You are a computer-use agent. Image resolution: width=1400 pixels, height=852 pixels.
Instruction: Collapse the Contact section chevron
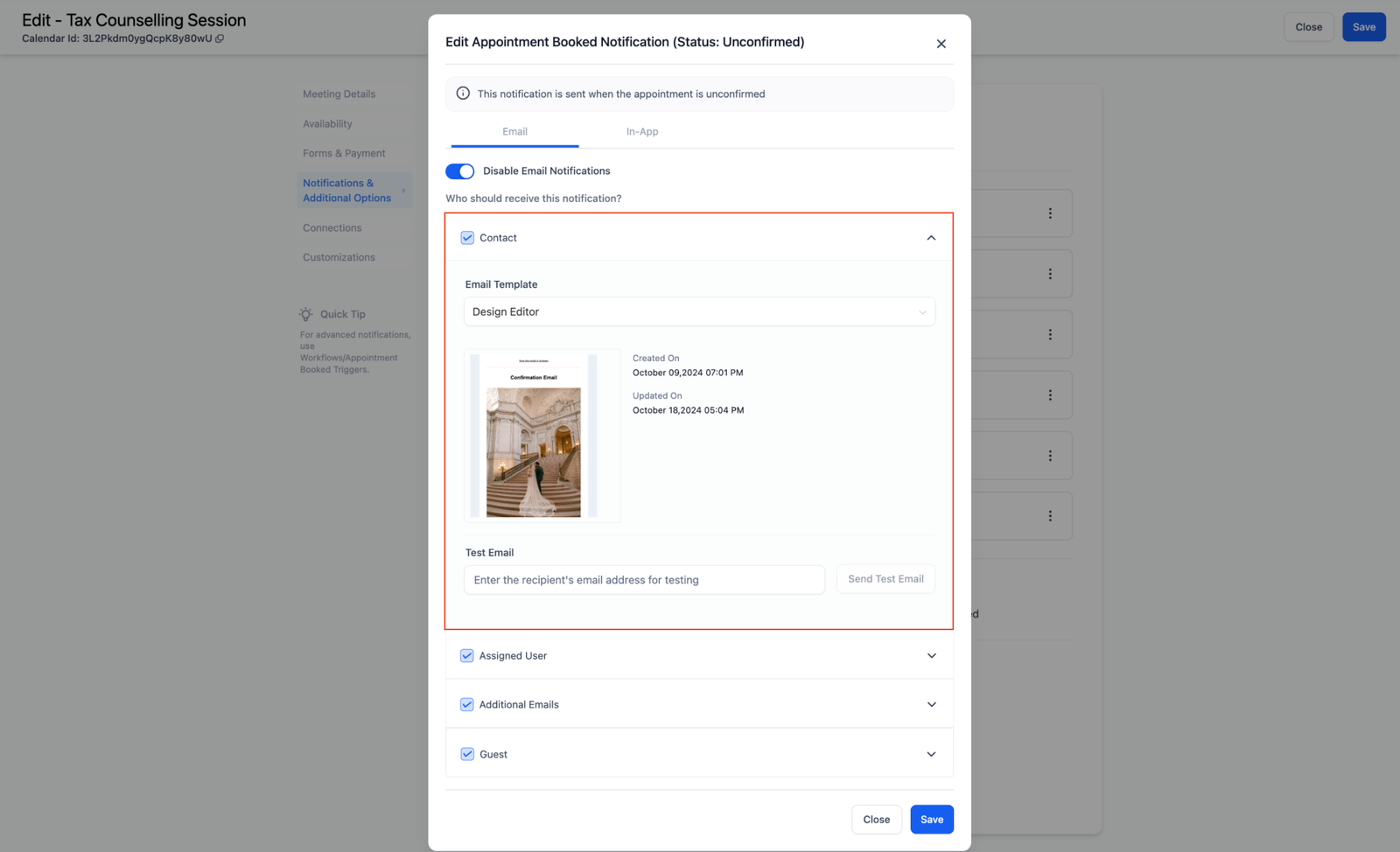pyautogui.click(x=931, y=238)
